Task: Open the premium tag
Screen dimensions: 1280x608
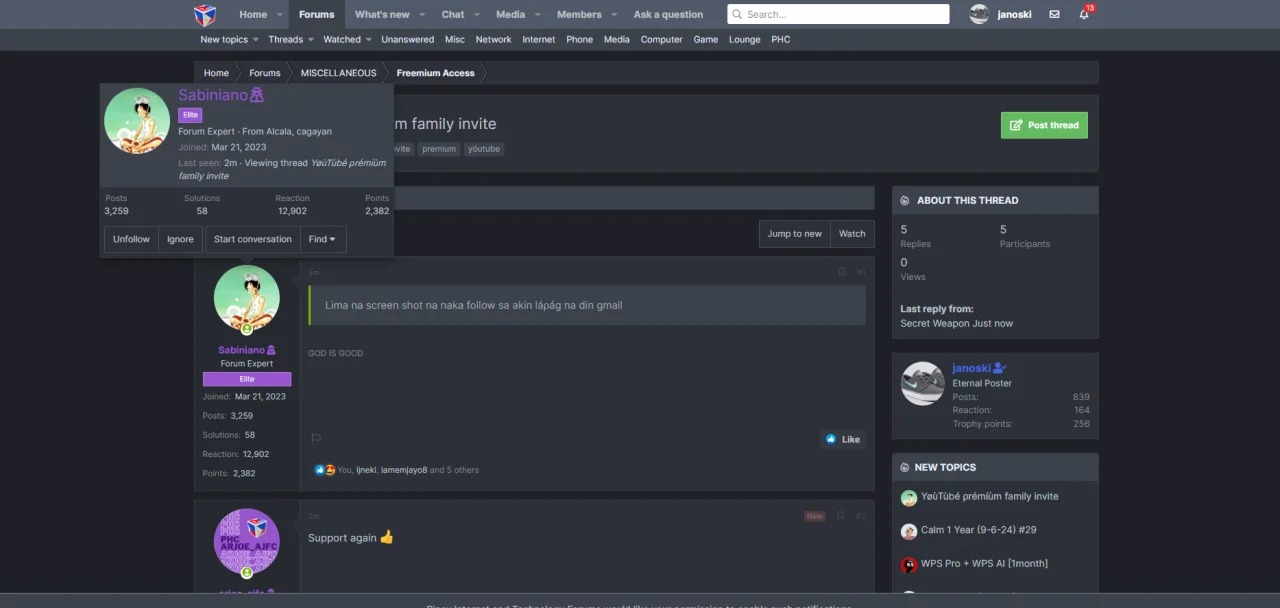Action: point(438,149)
